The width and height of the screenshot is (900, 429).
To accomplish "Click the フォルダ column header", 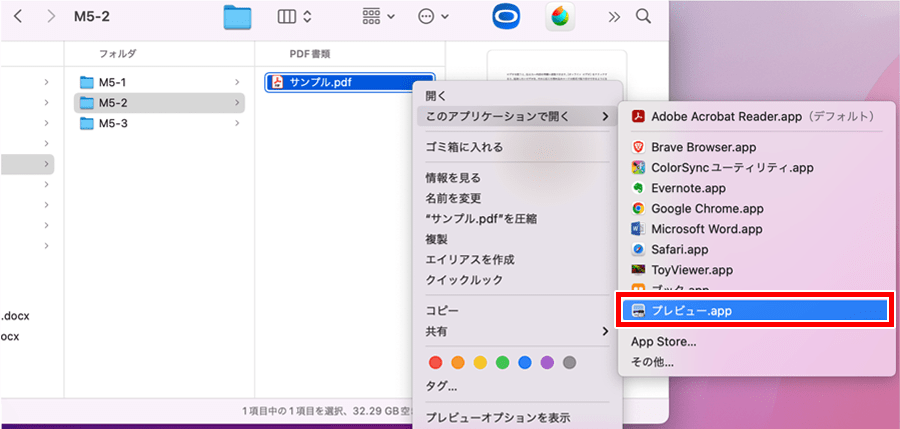I will (x=118, y=54).
